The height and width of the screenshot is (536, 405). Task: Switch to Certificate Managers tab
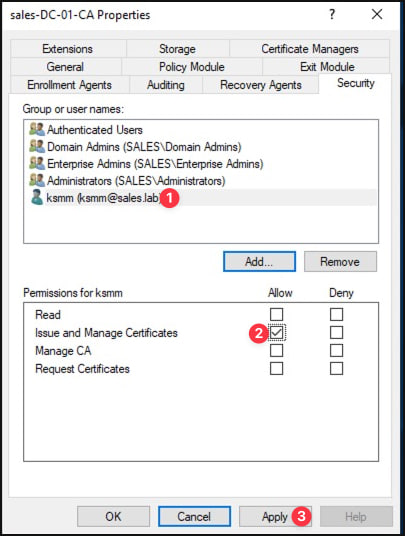click(x=310, y=49)
